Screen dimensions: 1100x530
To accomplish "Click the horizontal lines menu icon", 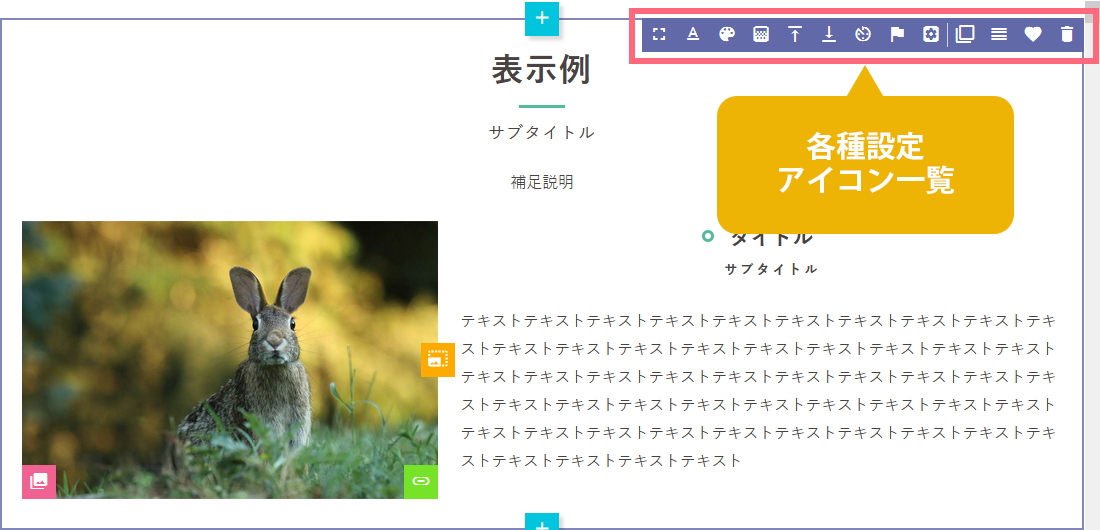I will [999, 34].
